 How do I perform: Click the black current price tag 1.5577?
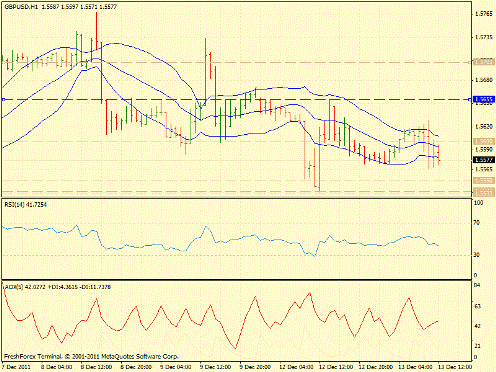(484, 160)
